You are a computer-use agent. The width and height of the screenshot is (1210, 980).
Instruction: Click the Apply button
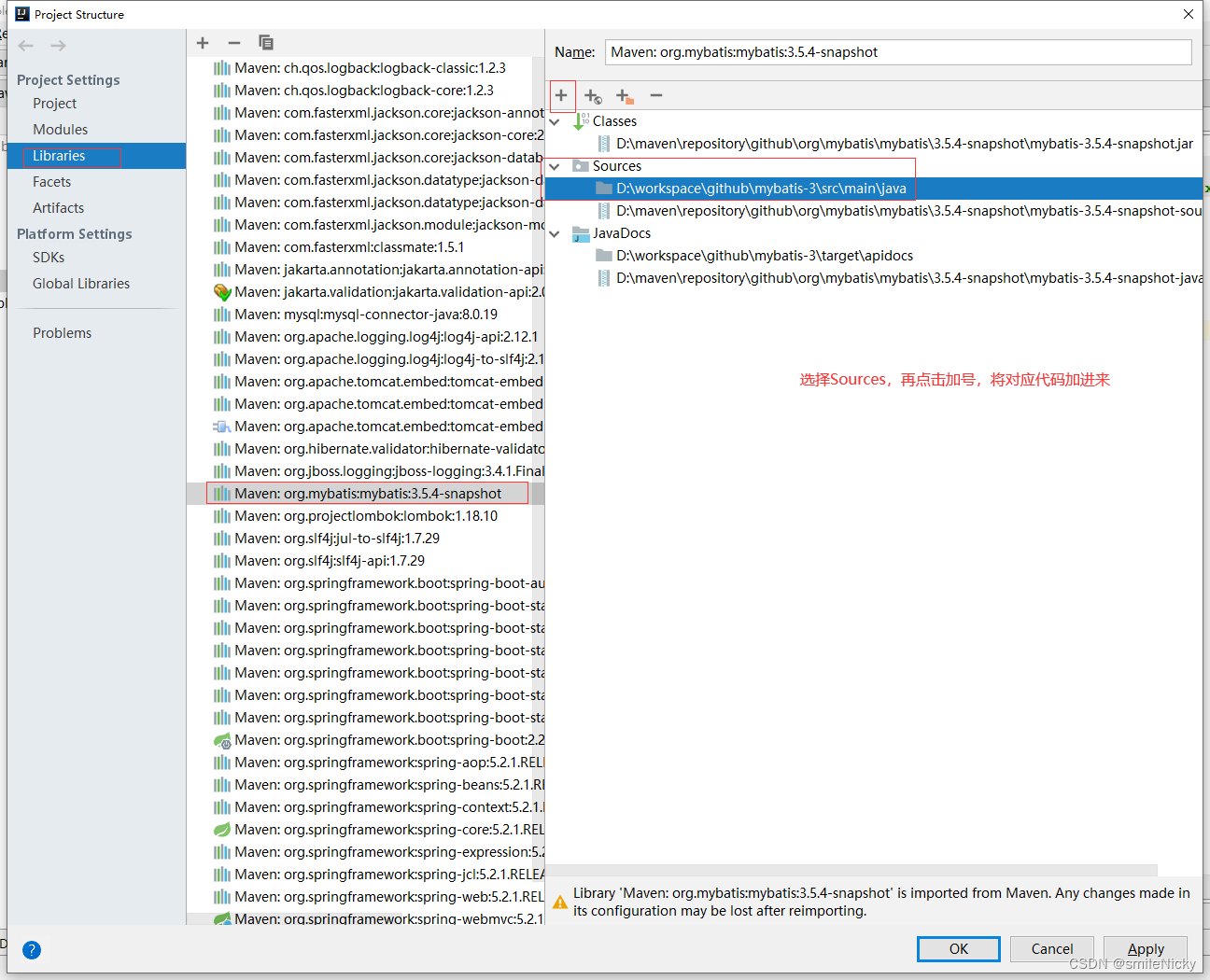[x=1146, y=949]
